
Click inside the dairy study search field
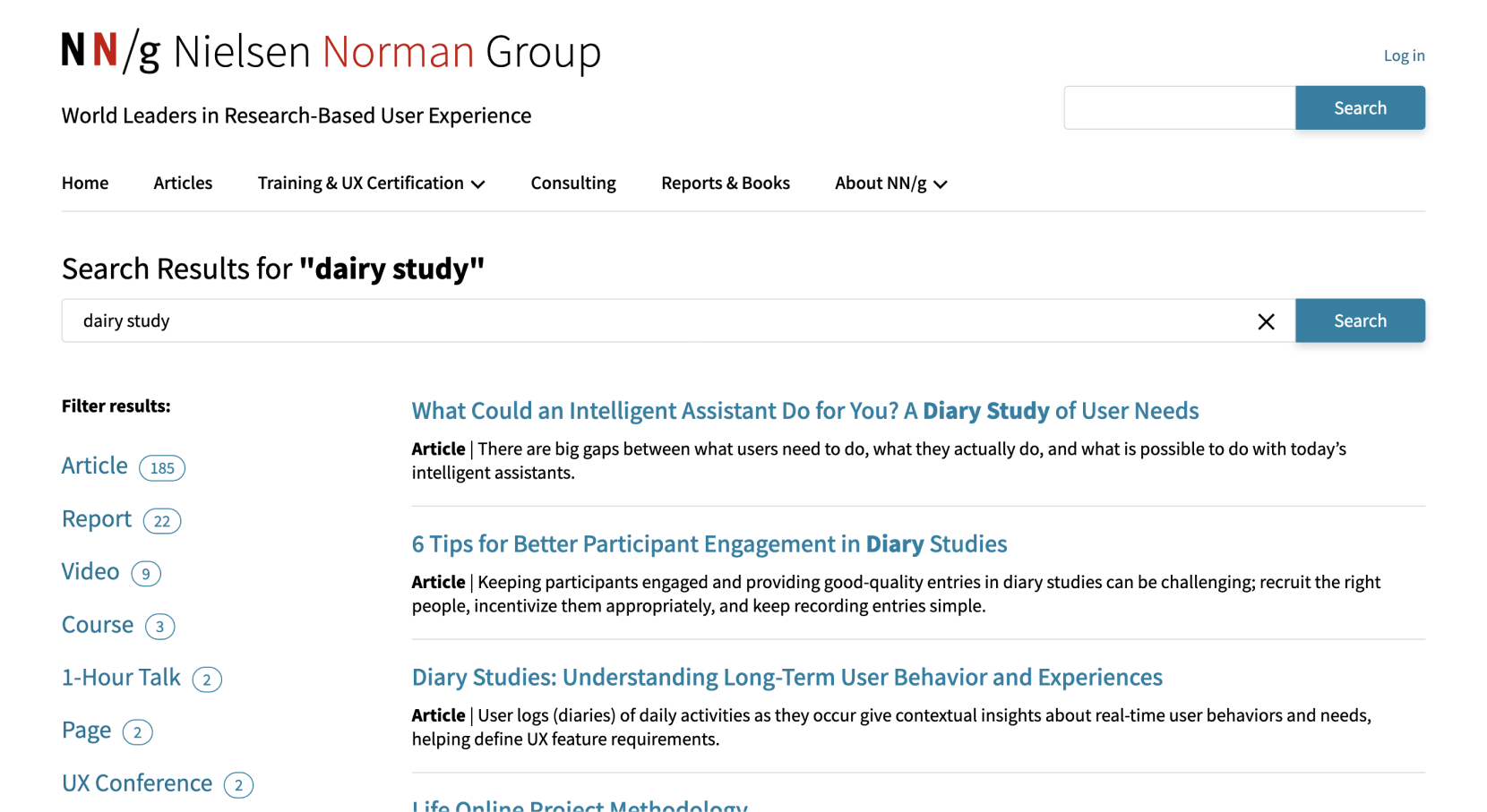point(627,321)
